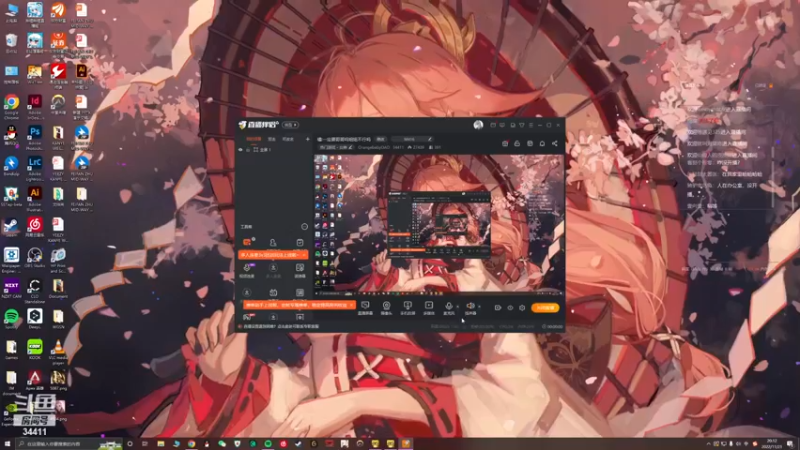Open File Explorer from the taskbar
The width and height of the screenshot is (800, 450).
[160, 444]
